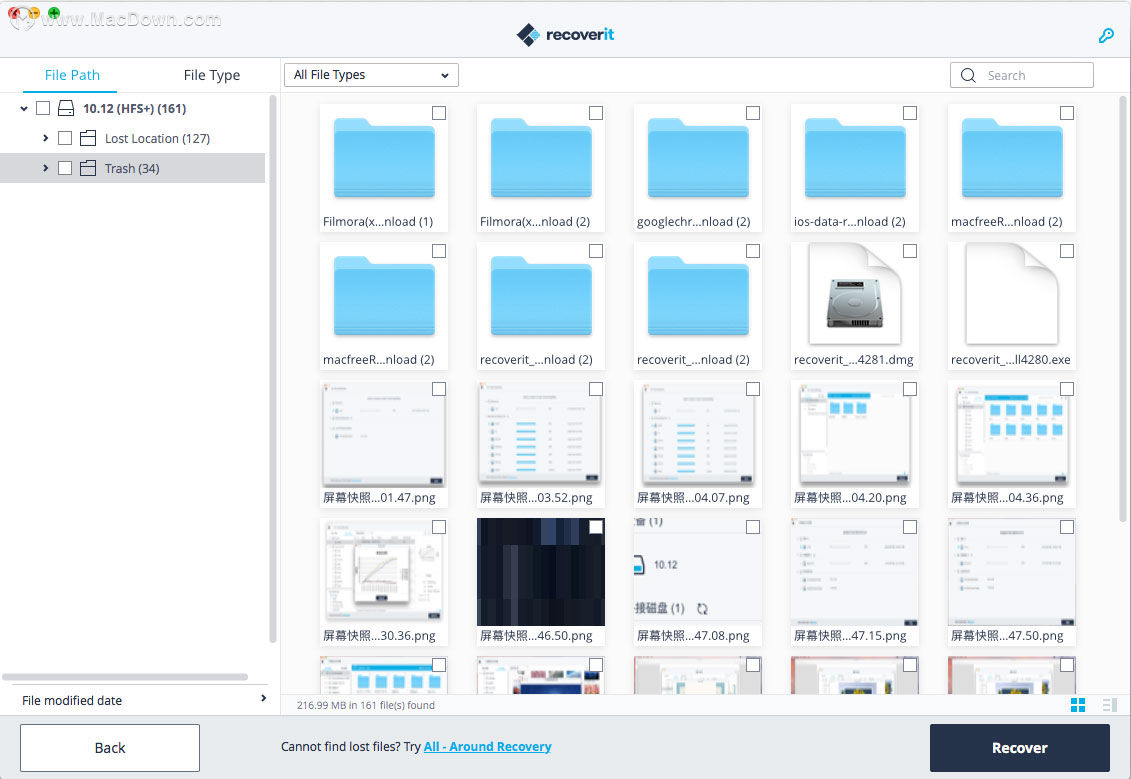Open the 屏幕快照...04.20.png thumbnail
Screen dimensions: 1131x779
tap(855, 435)
